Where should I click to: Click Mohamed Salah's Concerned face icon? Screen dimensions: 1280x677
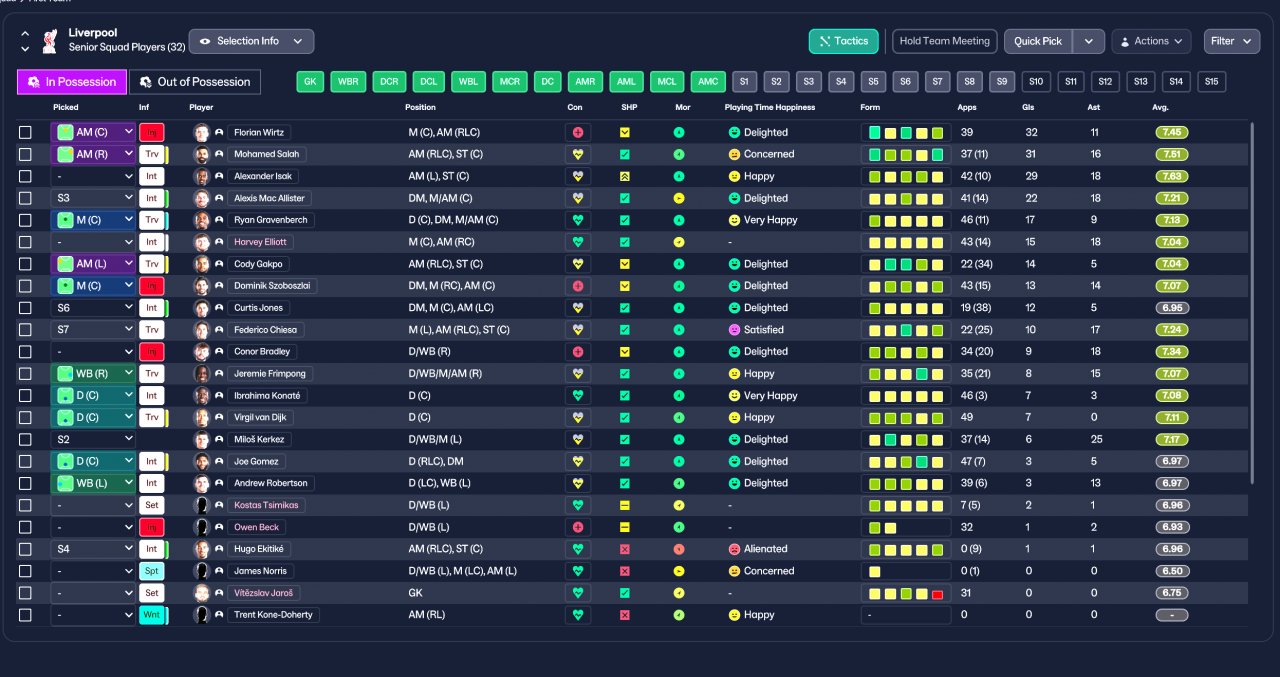pyautogui.click(x=734, y=154)
